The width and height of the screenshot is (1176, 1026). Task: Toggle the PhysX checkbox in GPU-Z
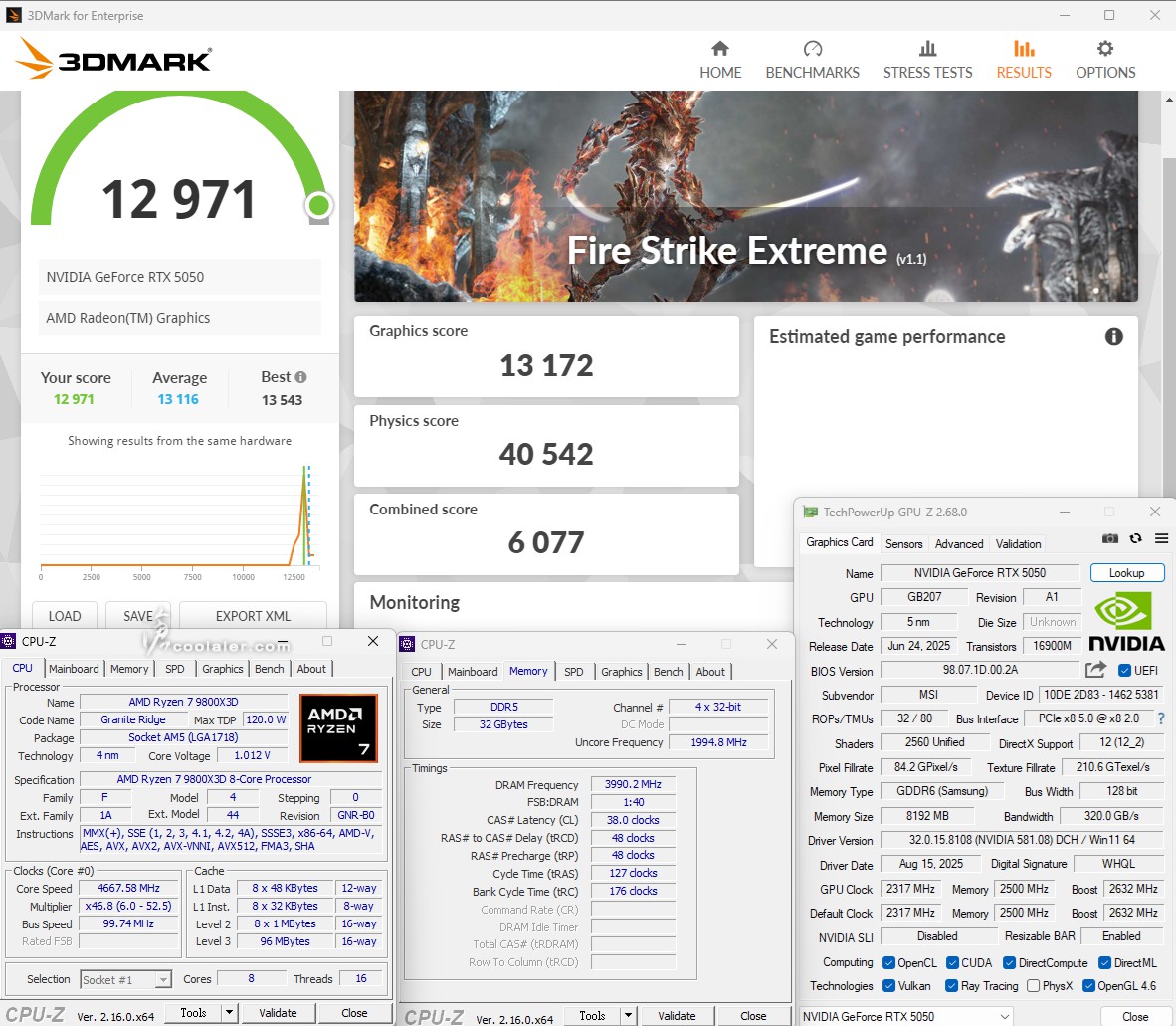coord(1033,985)
